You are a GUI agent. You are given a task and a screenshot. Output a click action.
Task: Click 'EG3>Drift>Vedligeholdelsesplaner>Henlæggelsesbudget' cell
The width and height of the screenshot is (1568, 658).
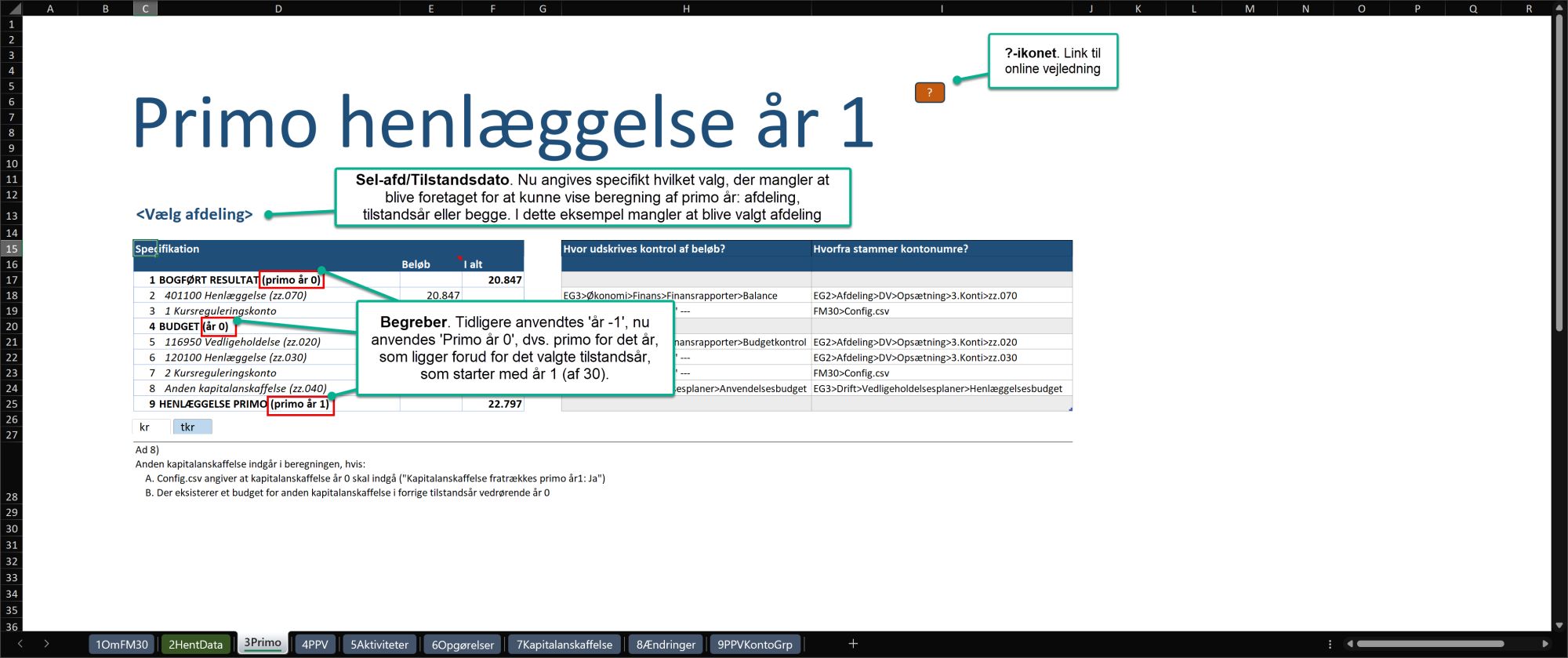[x=942, y=388]
